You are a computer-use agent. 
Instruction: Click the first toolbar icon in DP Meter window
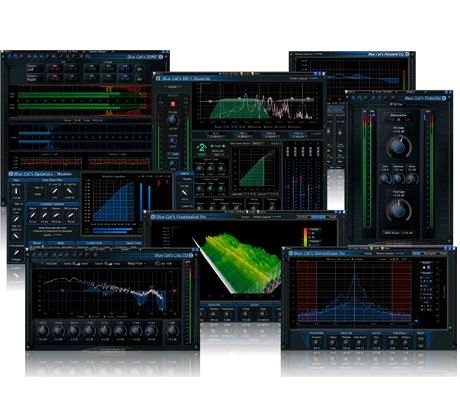(x=10, y=57)
